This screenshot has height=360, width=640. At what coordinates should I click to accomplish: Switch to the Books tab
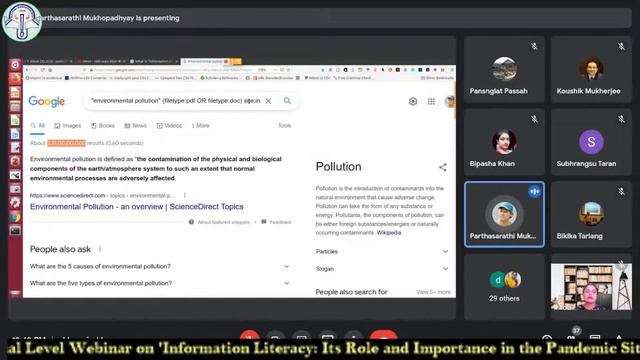point(103,126)
